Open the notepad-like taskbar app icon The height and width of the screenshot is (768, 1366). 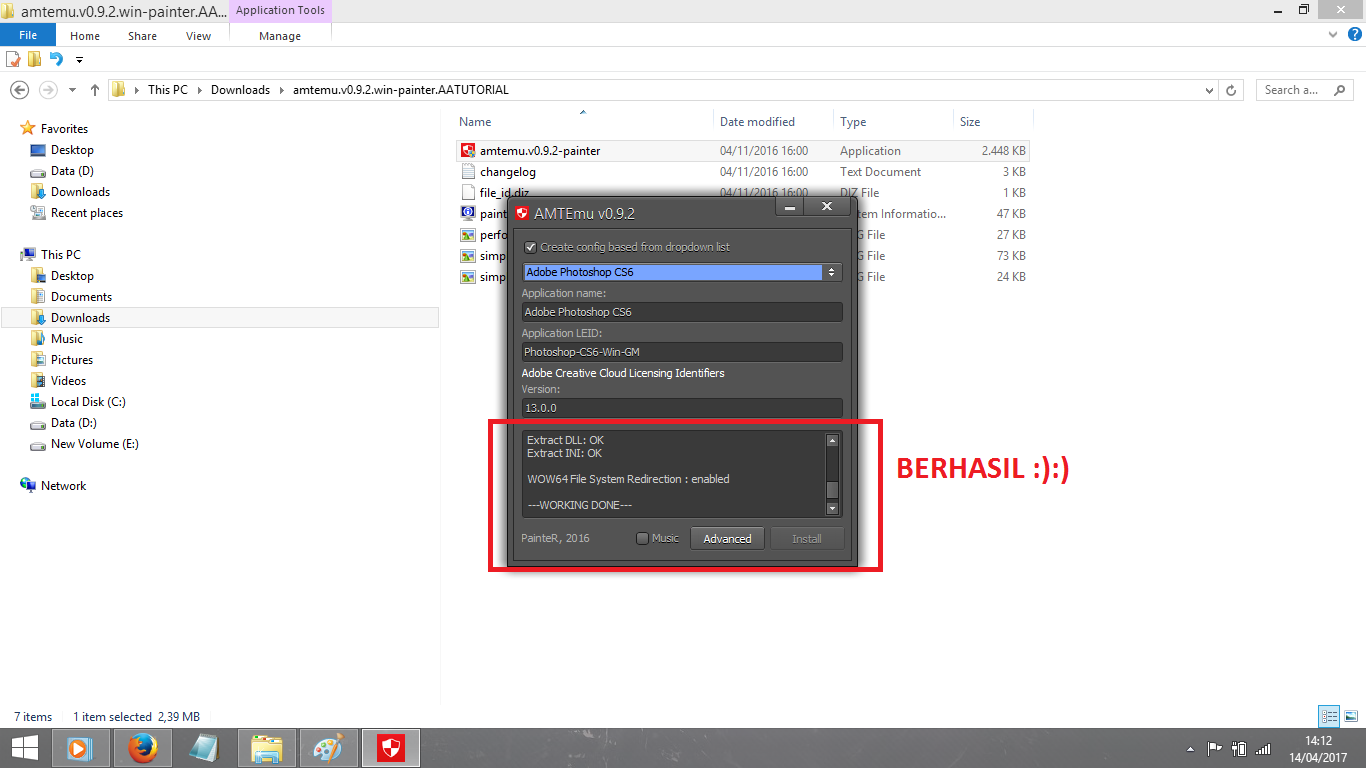click(205, 748)
